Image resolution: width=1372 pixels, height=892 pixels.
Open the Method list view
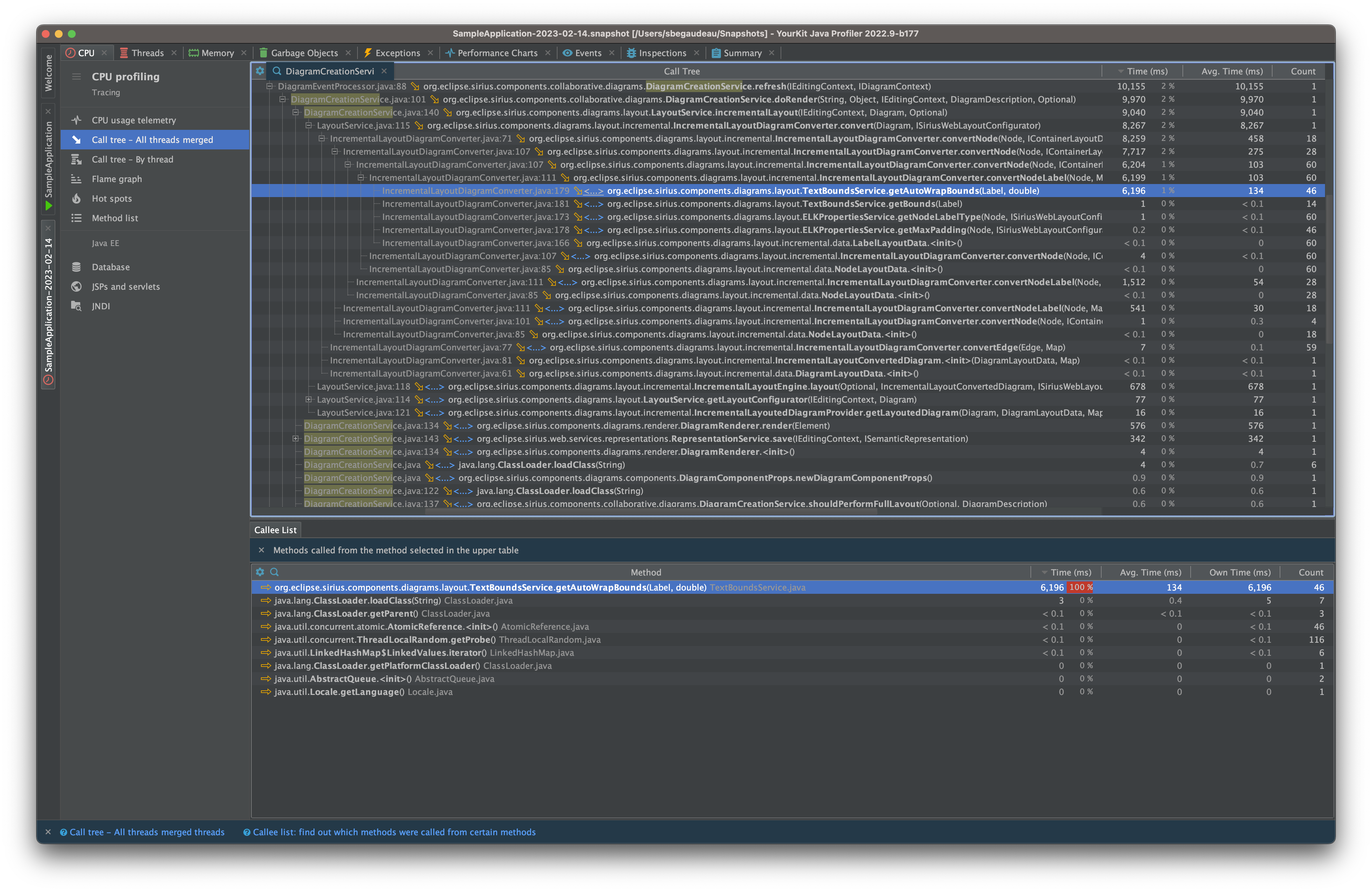click(x=115, y=219)
